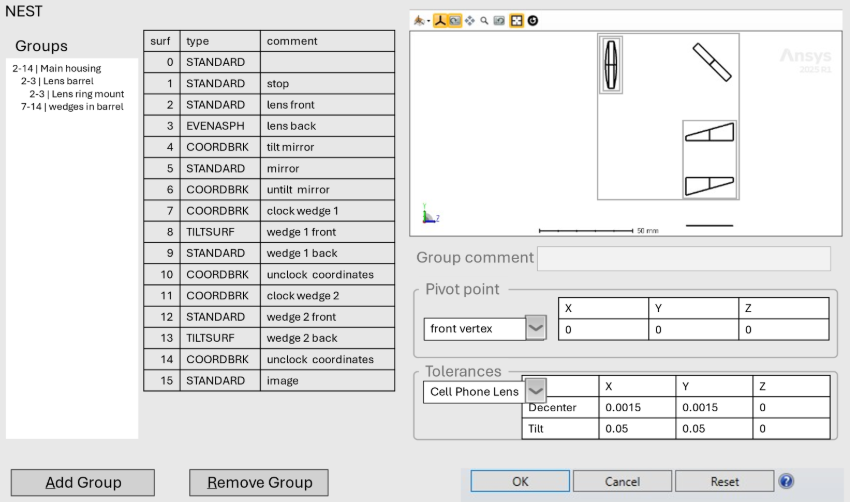The width and height of the screenshot is (850, 502).
Task: Toggle the rotate view icon
Action: tap(455, 20)
